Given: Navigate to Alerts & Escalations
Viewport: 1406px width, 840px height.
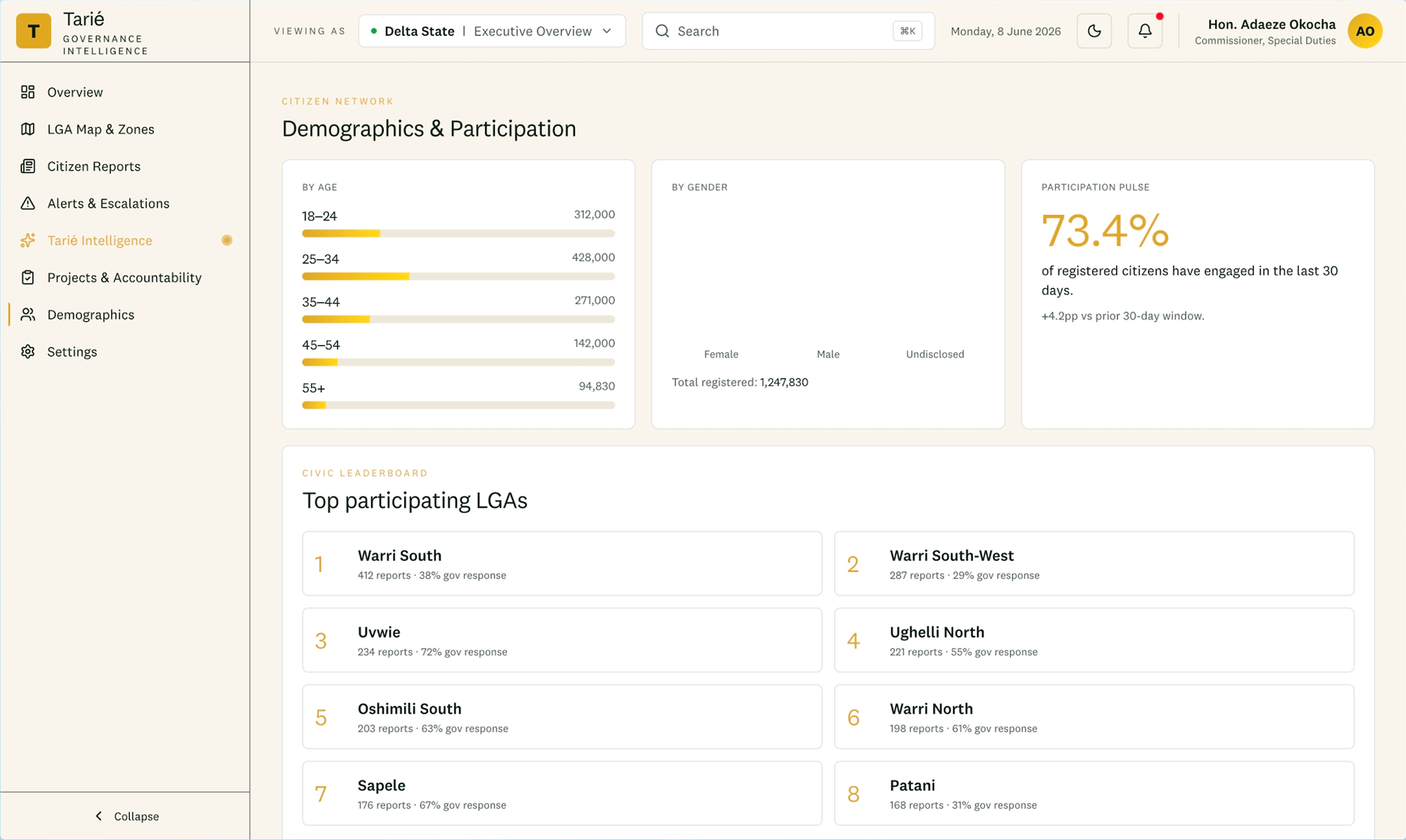Looking at the screenshot, I should pos(125,203).
